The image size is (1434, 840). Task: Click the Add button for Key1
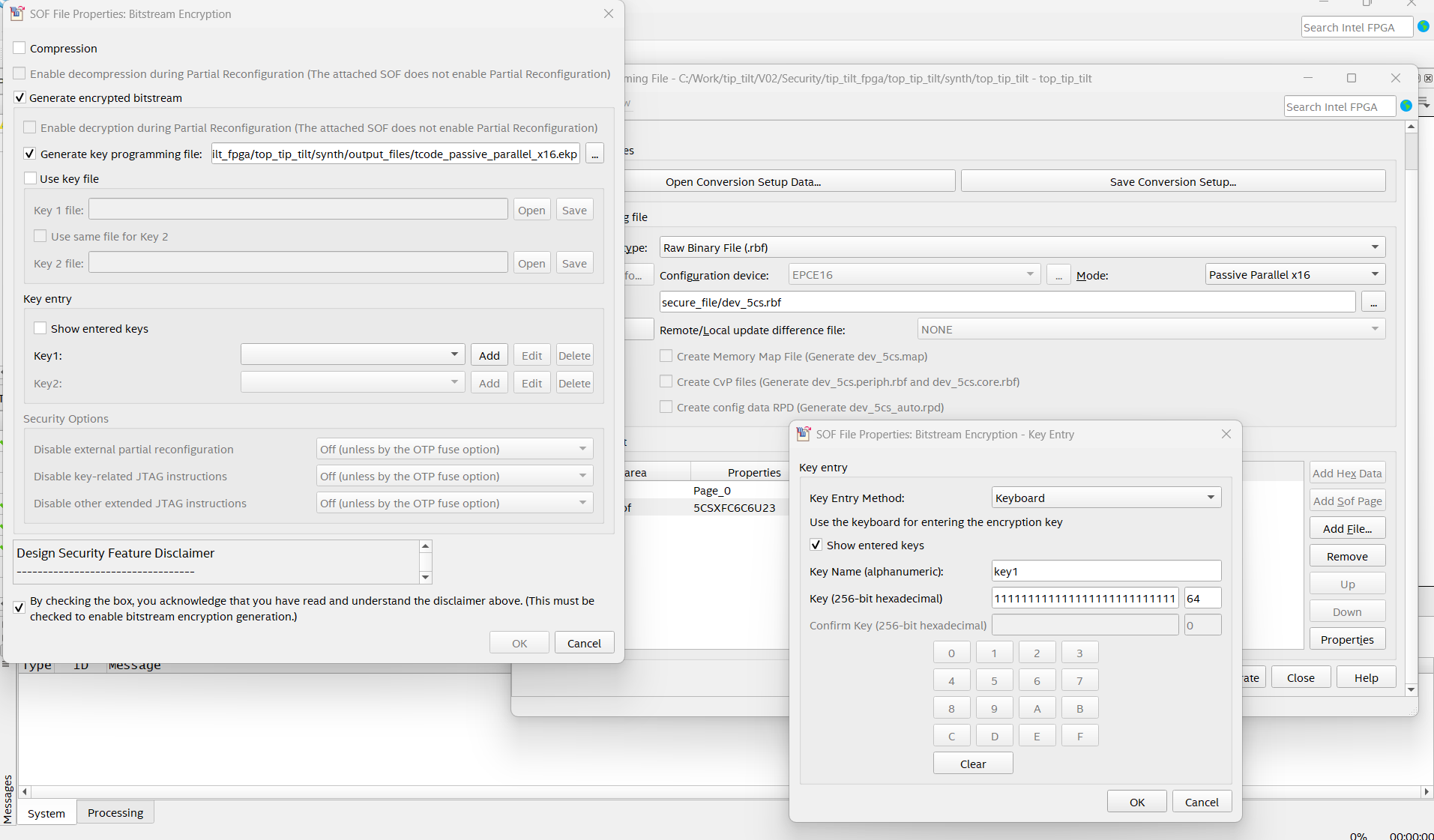[489, 356]
